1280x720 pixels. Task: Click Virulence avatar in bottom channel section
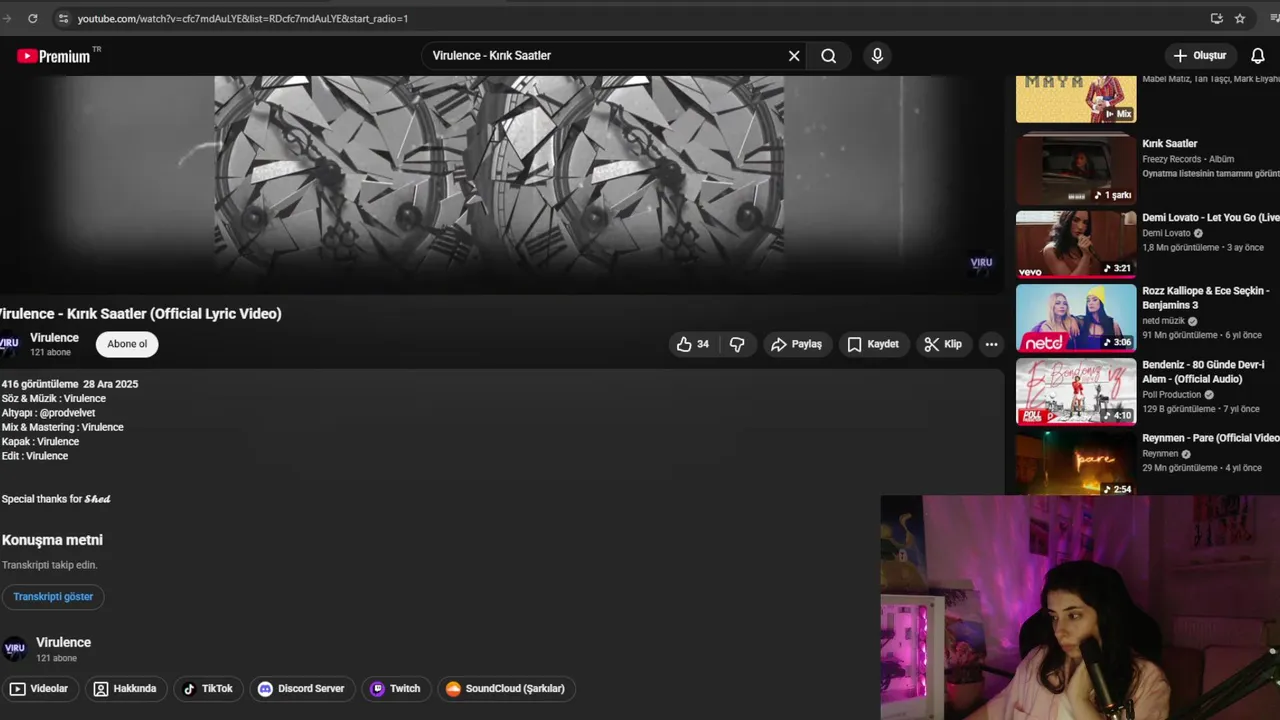coord(14,649)
